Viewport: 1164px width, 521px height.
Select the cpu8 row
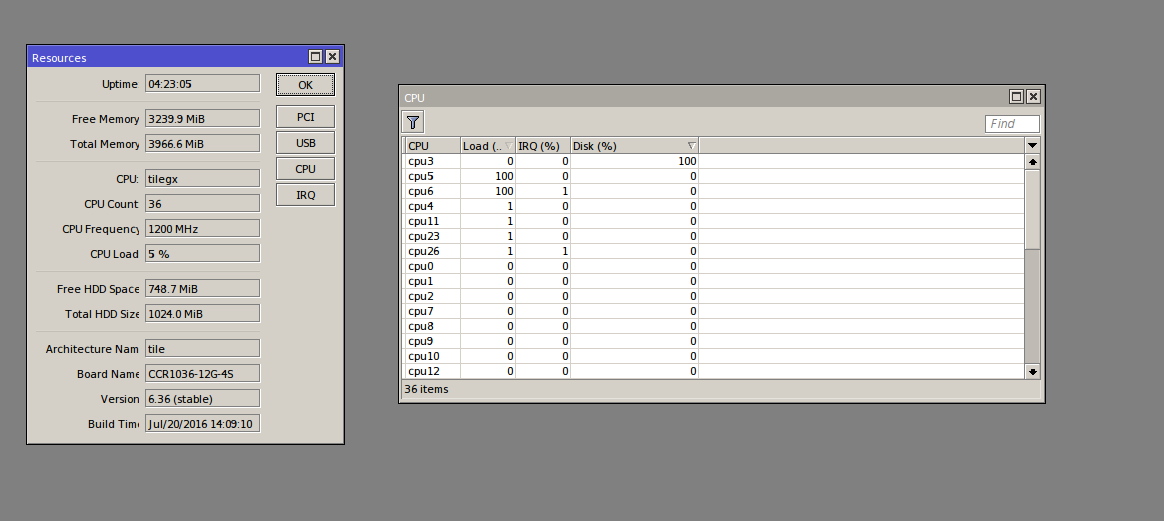coord(714,326)
